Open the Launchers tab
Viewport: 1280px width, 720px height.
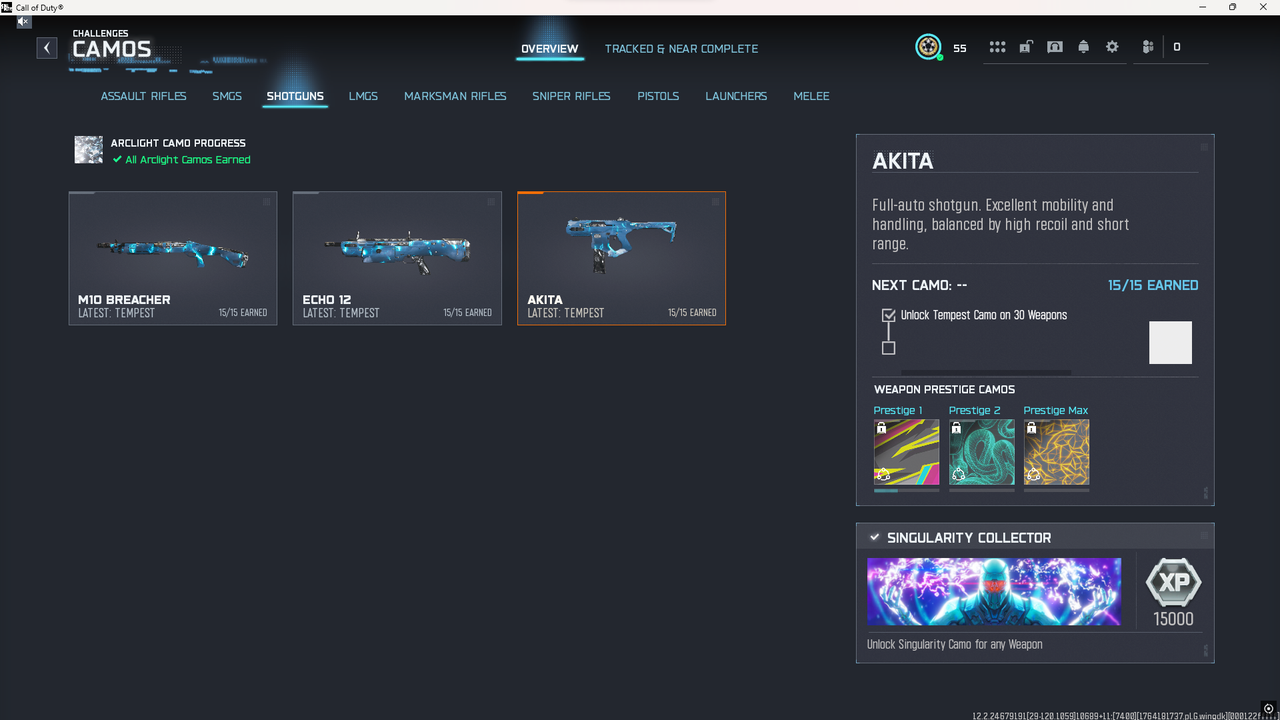[736, 96]
